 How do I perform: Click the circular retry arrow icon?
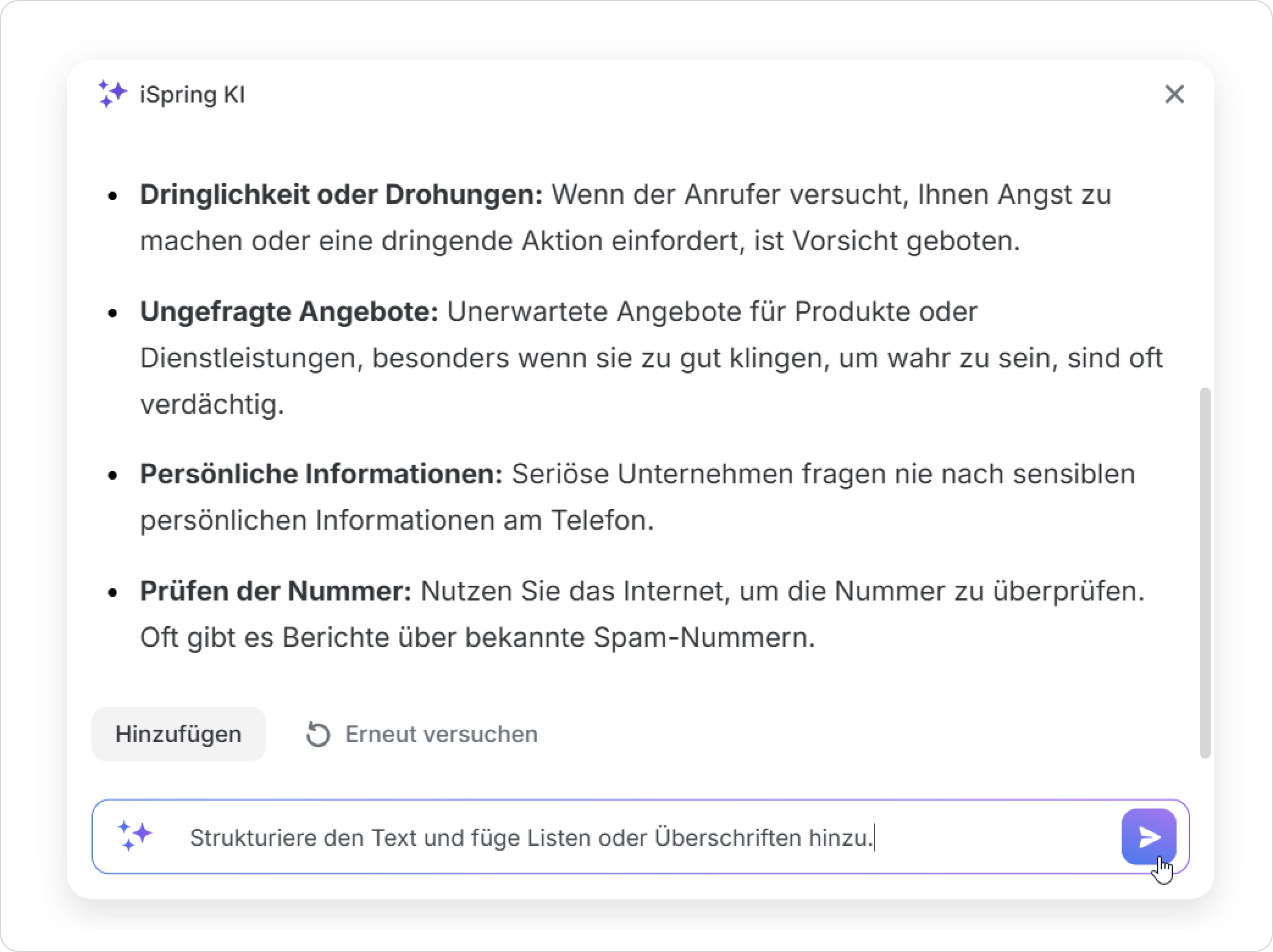click(x=318, y=734)
